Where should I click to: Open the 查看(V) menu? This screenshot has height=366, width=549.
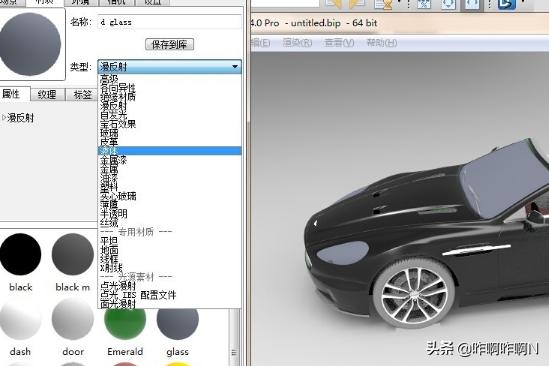(x=339, y=43)
